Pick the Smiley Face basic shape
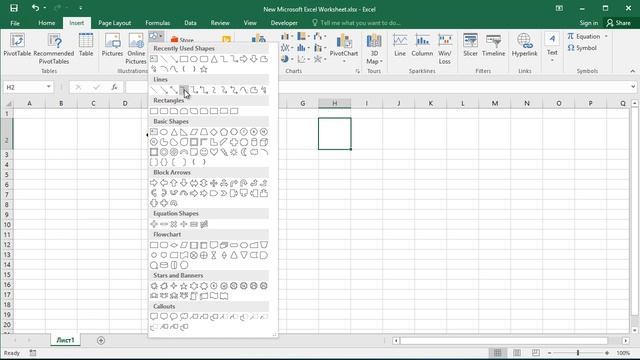640x360 pixels. point(204,152)
